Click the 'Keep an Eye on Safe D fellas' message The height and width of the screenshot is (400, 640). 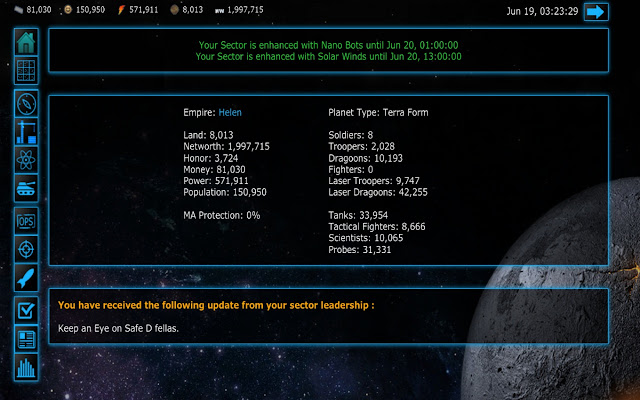(118, 328)
